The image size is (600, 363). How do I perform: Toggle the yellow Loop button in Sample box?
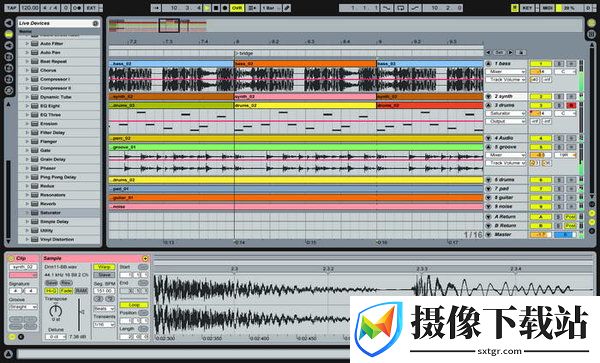click(x=134, y=305)
